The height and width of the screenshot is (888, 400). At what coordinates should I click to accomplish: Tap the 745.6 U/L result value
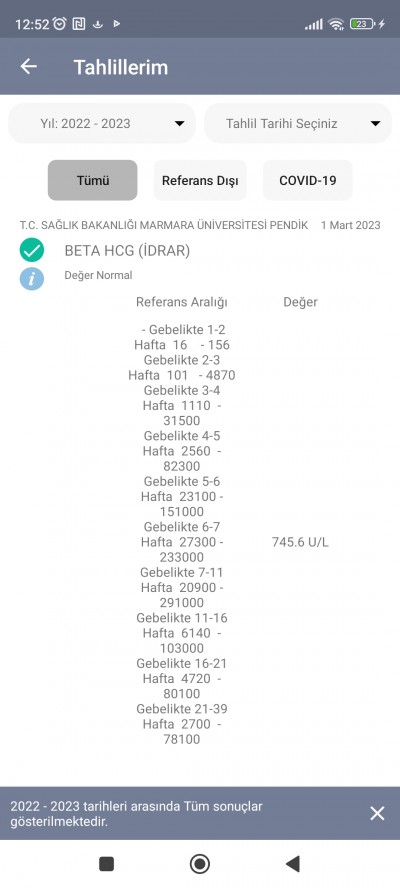point(300,543)
